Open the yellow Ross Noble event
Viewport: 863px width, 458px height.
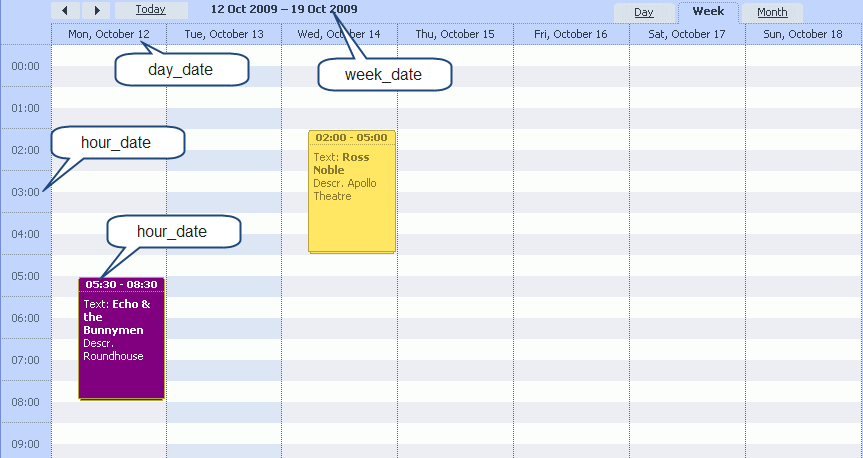click(352, 200)
